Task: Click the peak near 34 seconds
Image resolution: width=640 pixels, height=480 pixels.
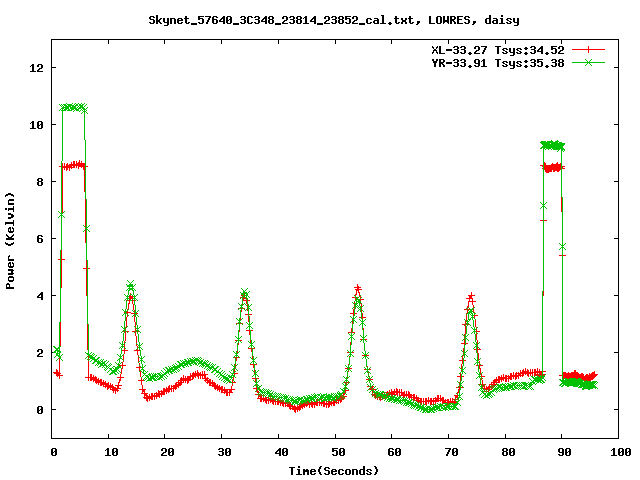Action: coord(244,295)
